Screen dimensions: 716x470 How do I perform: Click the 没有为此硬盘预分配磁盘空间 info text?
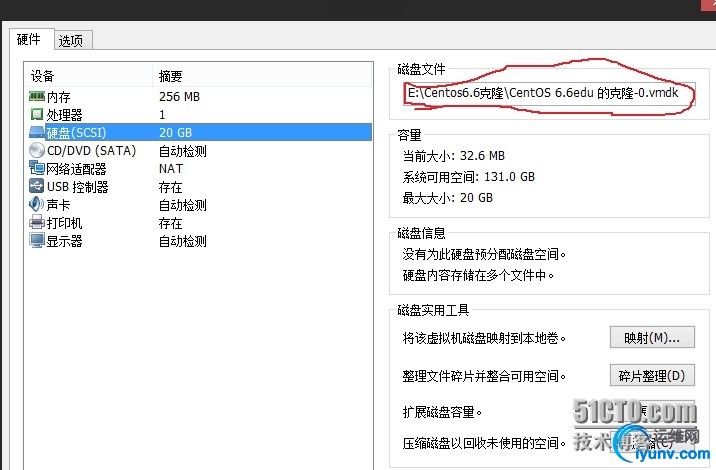[x=484, y=254]
